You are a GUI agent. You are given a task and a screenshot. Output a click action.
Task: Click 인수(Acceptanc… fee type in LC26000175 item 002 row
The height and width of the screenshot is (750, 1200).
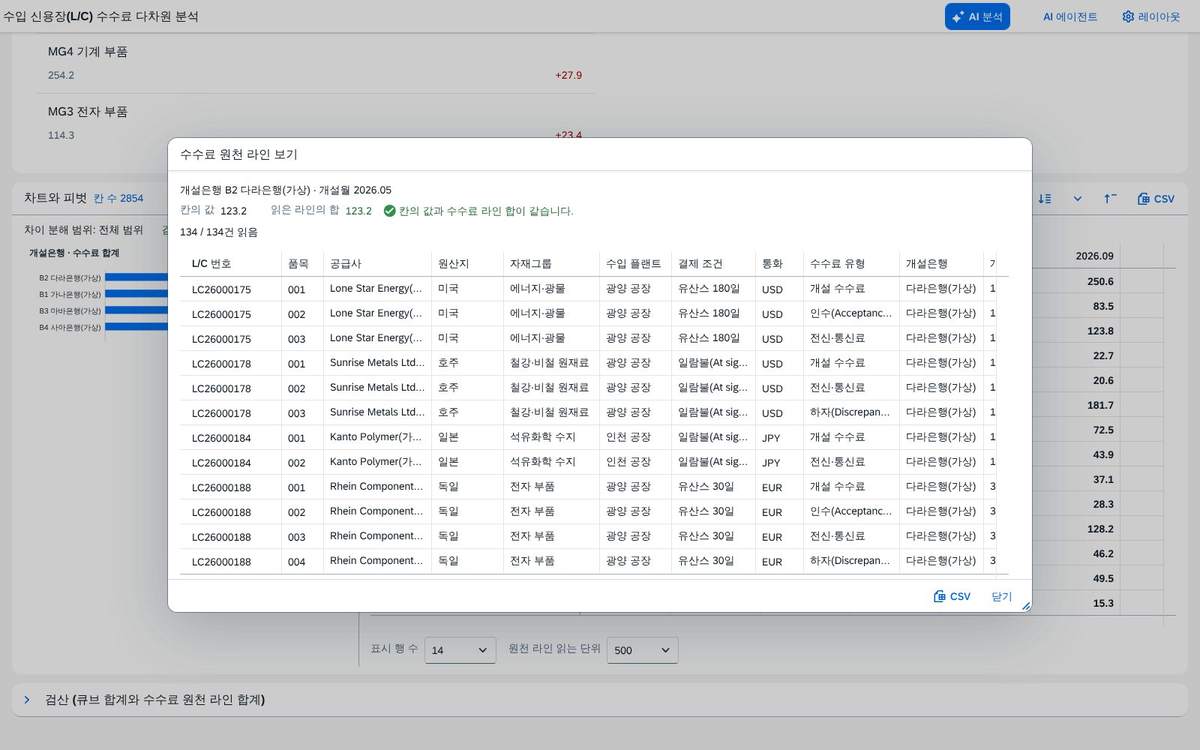click(x=851, y=314)
